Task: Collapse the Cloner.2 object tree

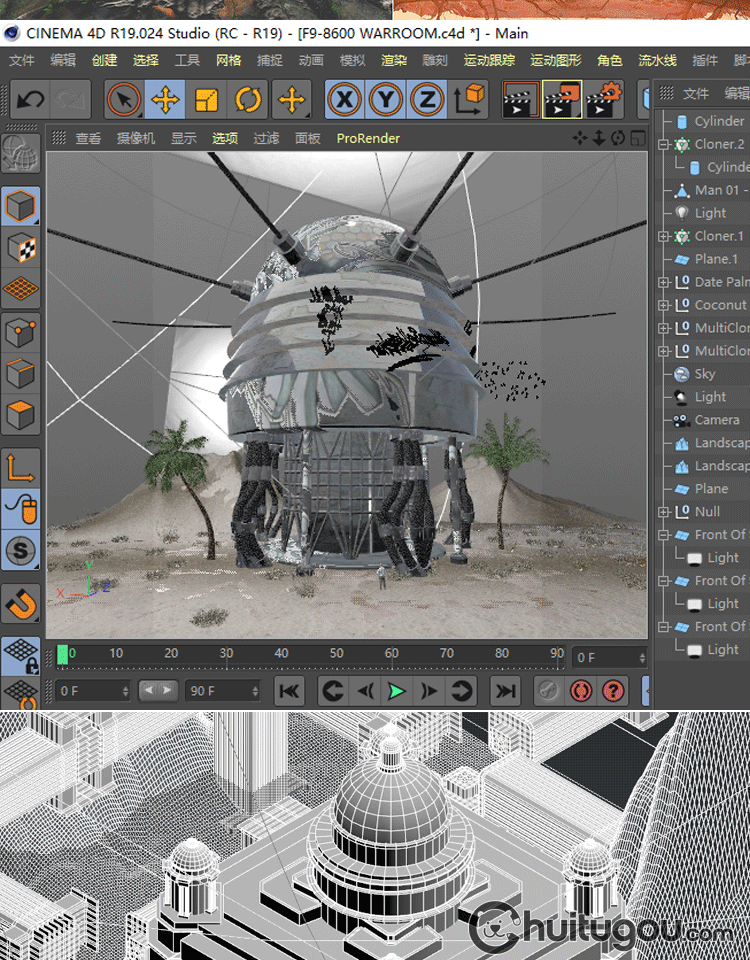Action: [663, 144]
